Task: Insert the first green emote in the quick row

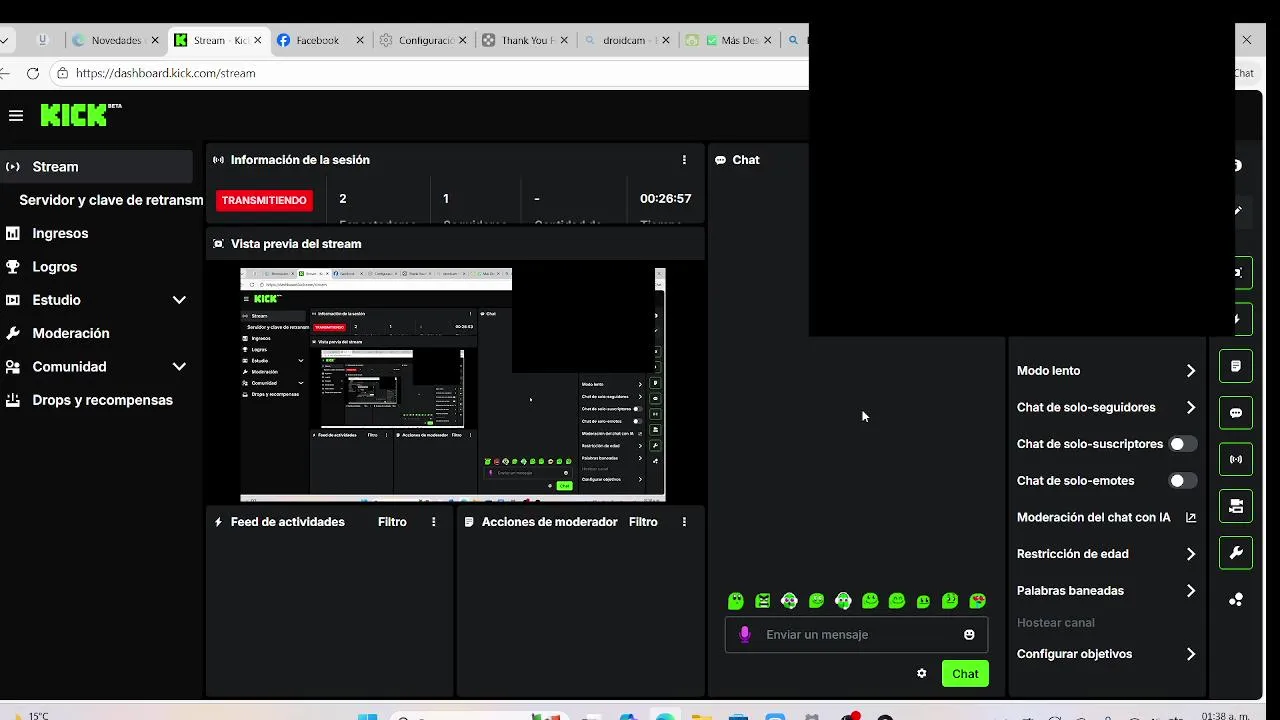Action: point(736,601)
